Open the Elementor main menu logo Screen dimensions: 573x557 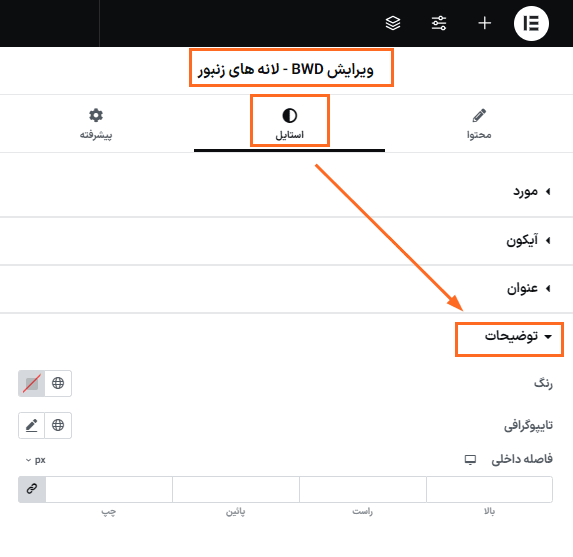click(x=531, y=23)
